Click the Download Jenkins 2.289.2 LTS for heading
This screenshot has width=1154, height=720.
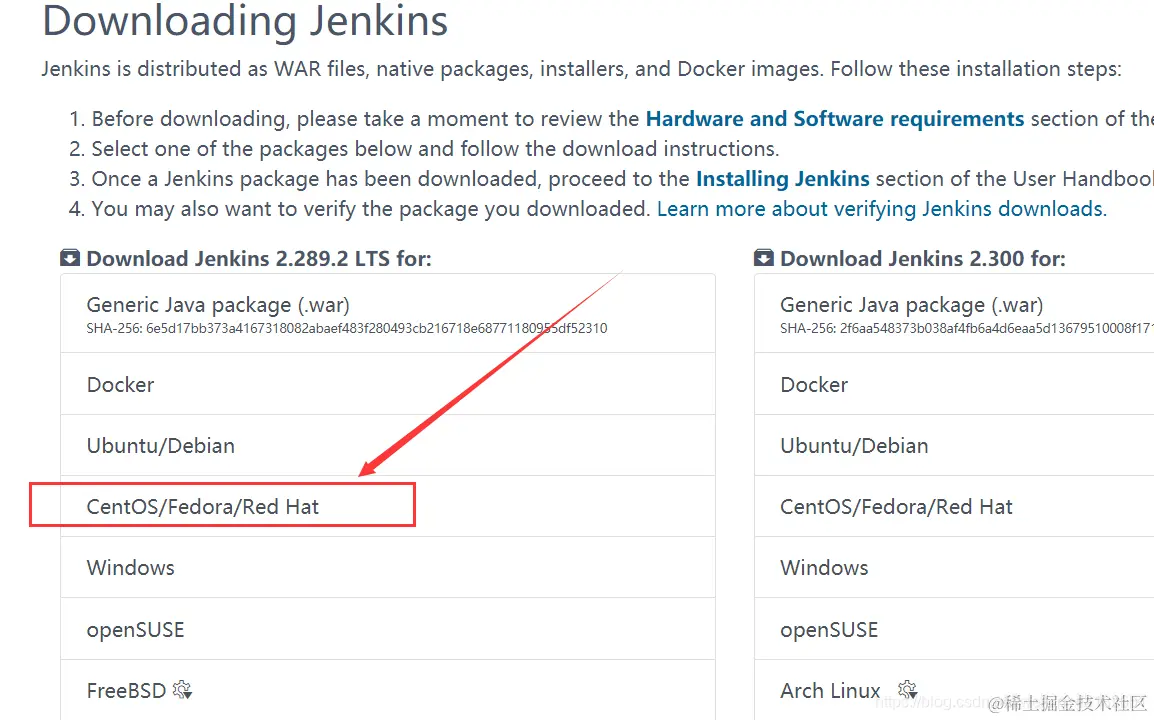tap(258, 258)
